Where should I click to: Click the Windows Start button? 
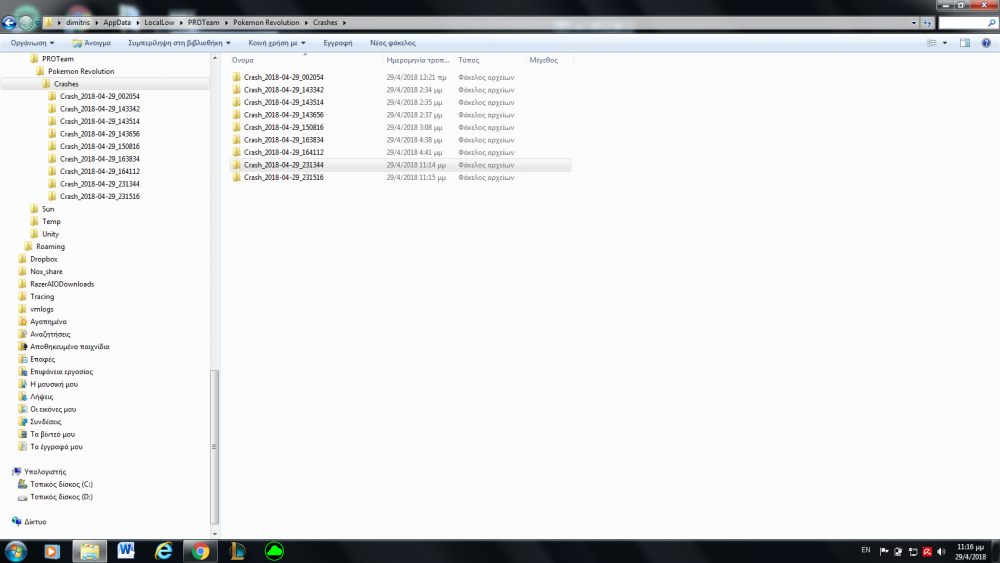(17, 551)
